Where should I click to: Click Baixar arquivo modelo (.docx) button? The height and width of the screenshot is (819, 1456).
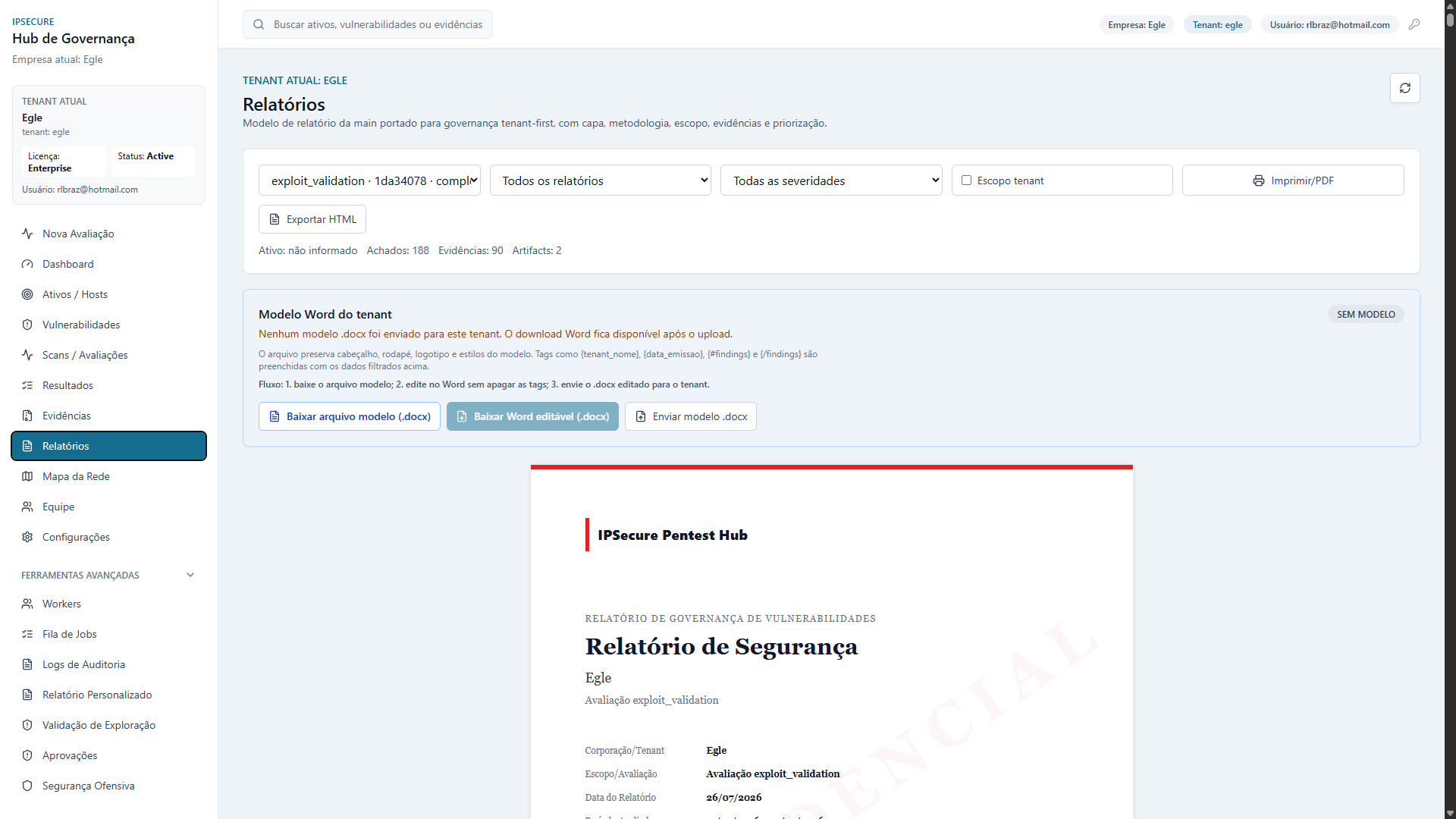[349, 416]
